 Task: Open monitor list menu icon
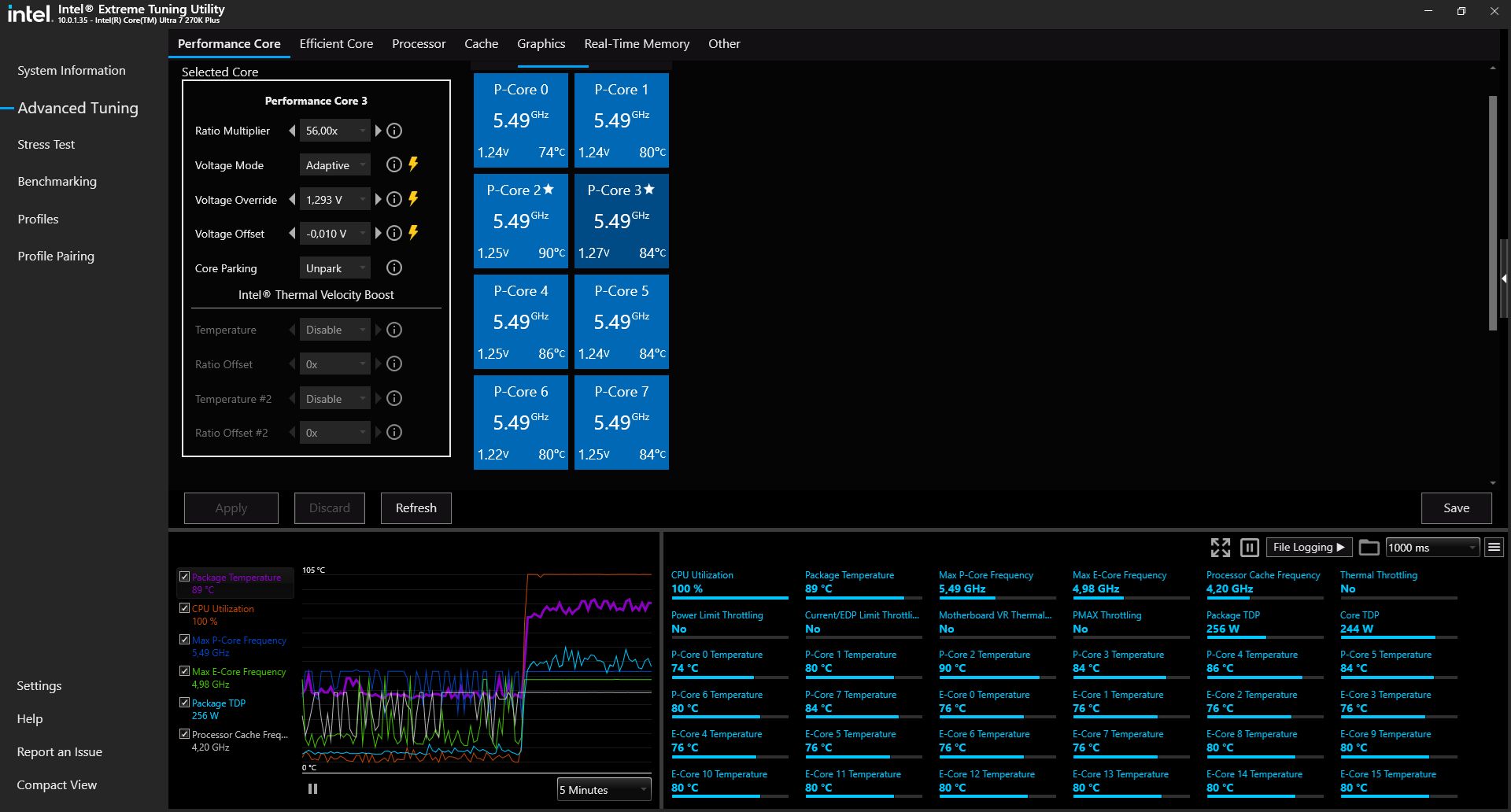point(1494,548)
